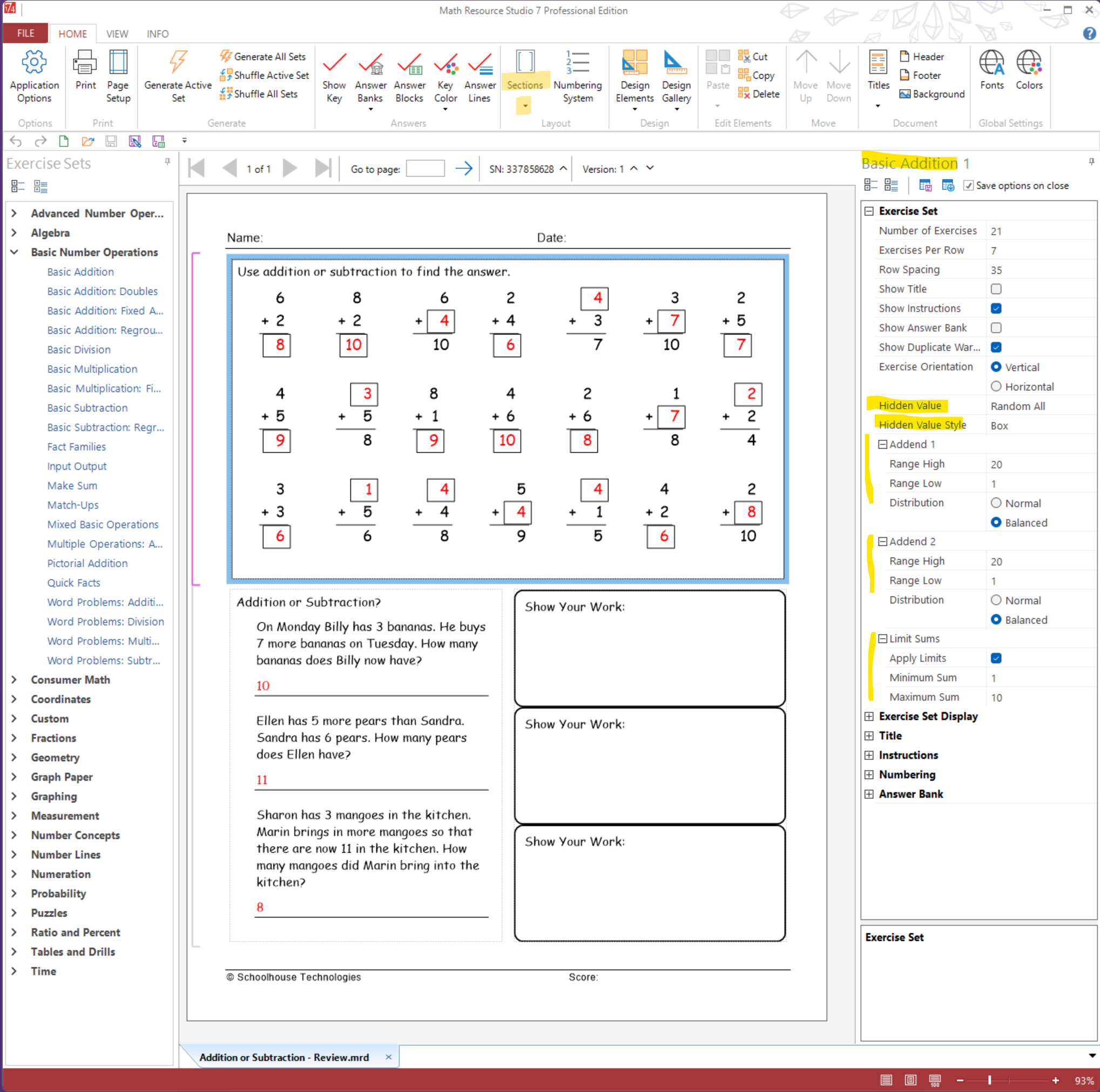Expand the Exercise Set Display group
1100x1092 pixels.
click(x=869, y=716)
